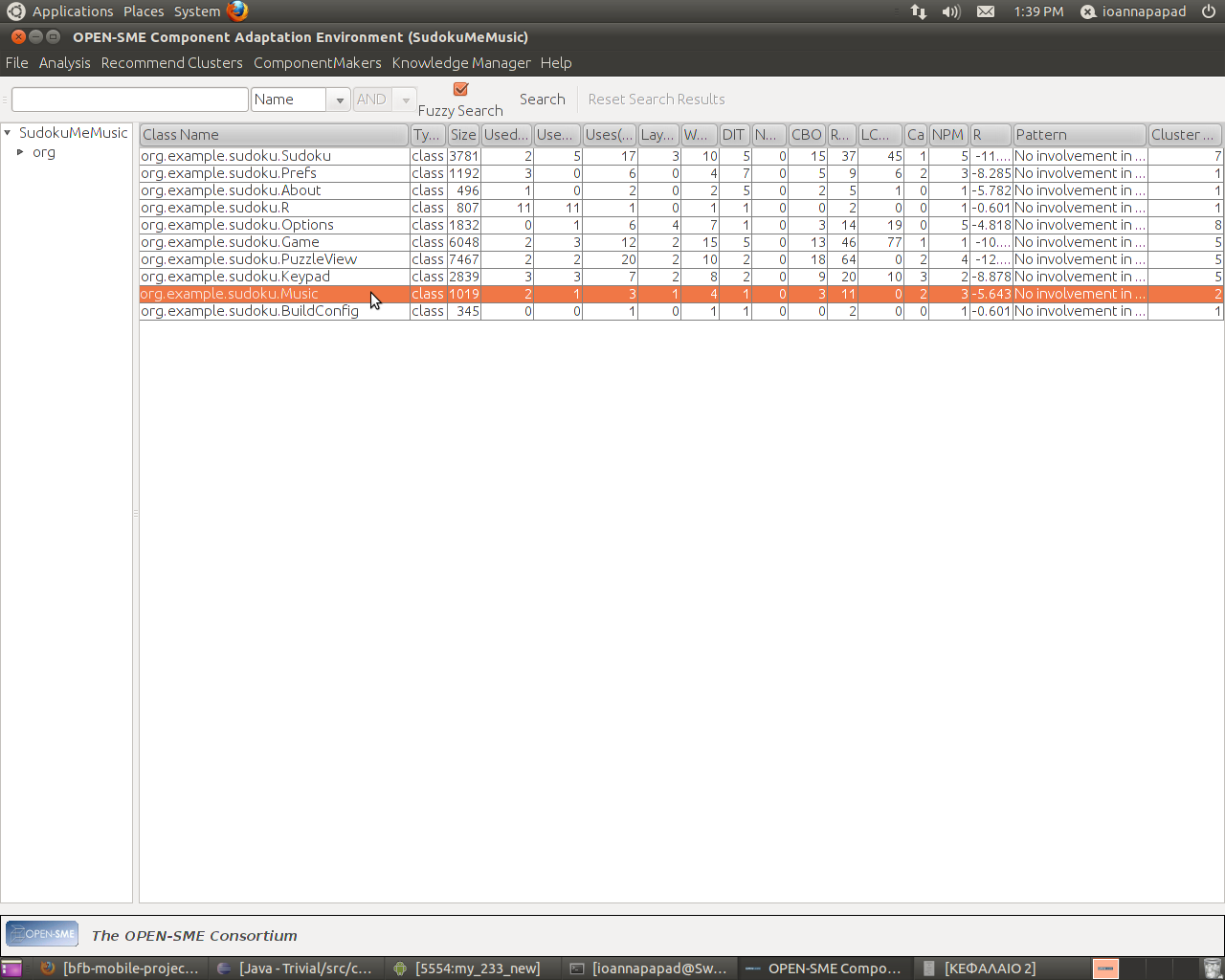Open the Firefox launcher in the top panel

pyautogui.click(x=237, y=11)
